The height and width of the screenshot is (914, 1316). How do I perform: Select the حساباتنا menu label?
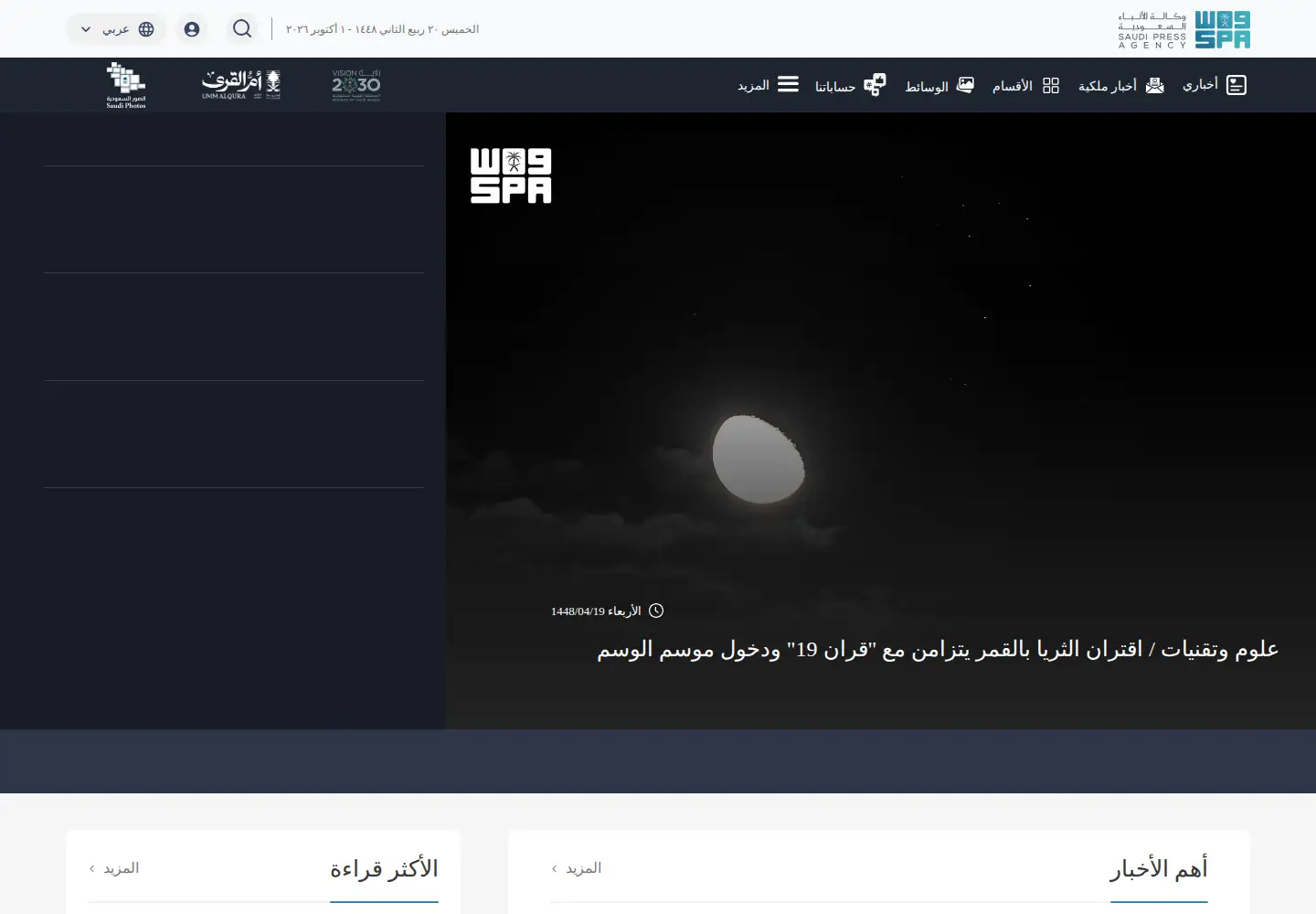[835, 86]
